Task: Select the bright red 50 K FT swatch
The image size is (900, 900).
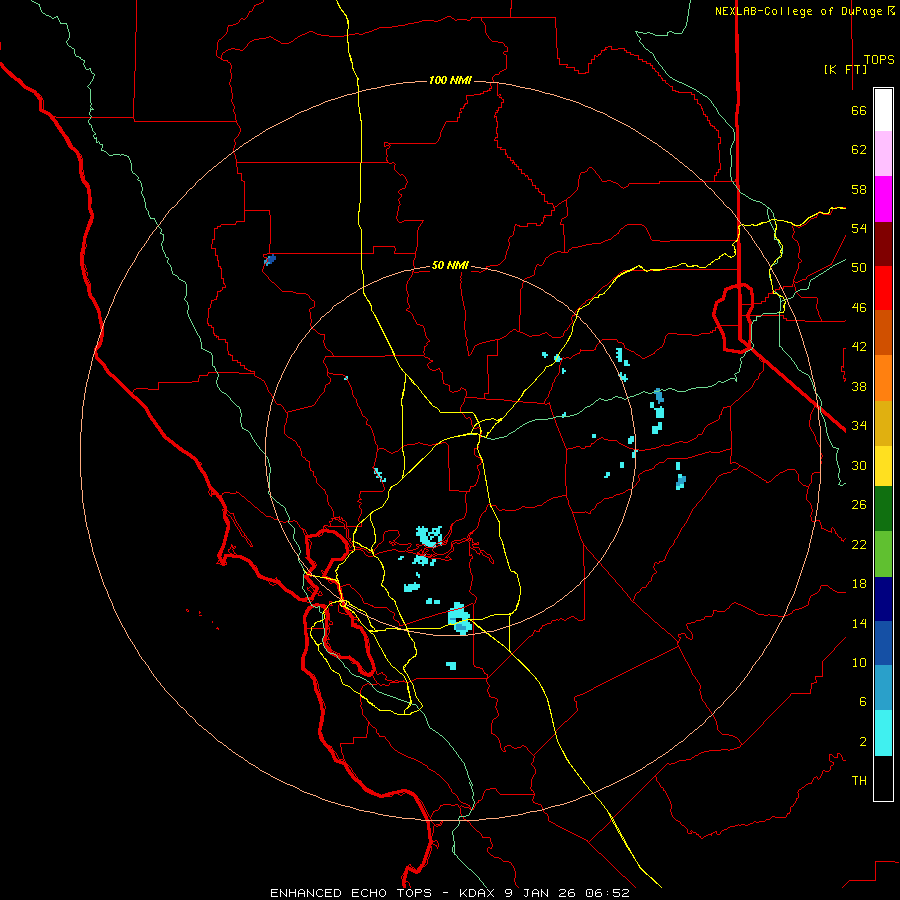Action: 883,288
